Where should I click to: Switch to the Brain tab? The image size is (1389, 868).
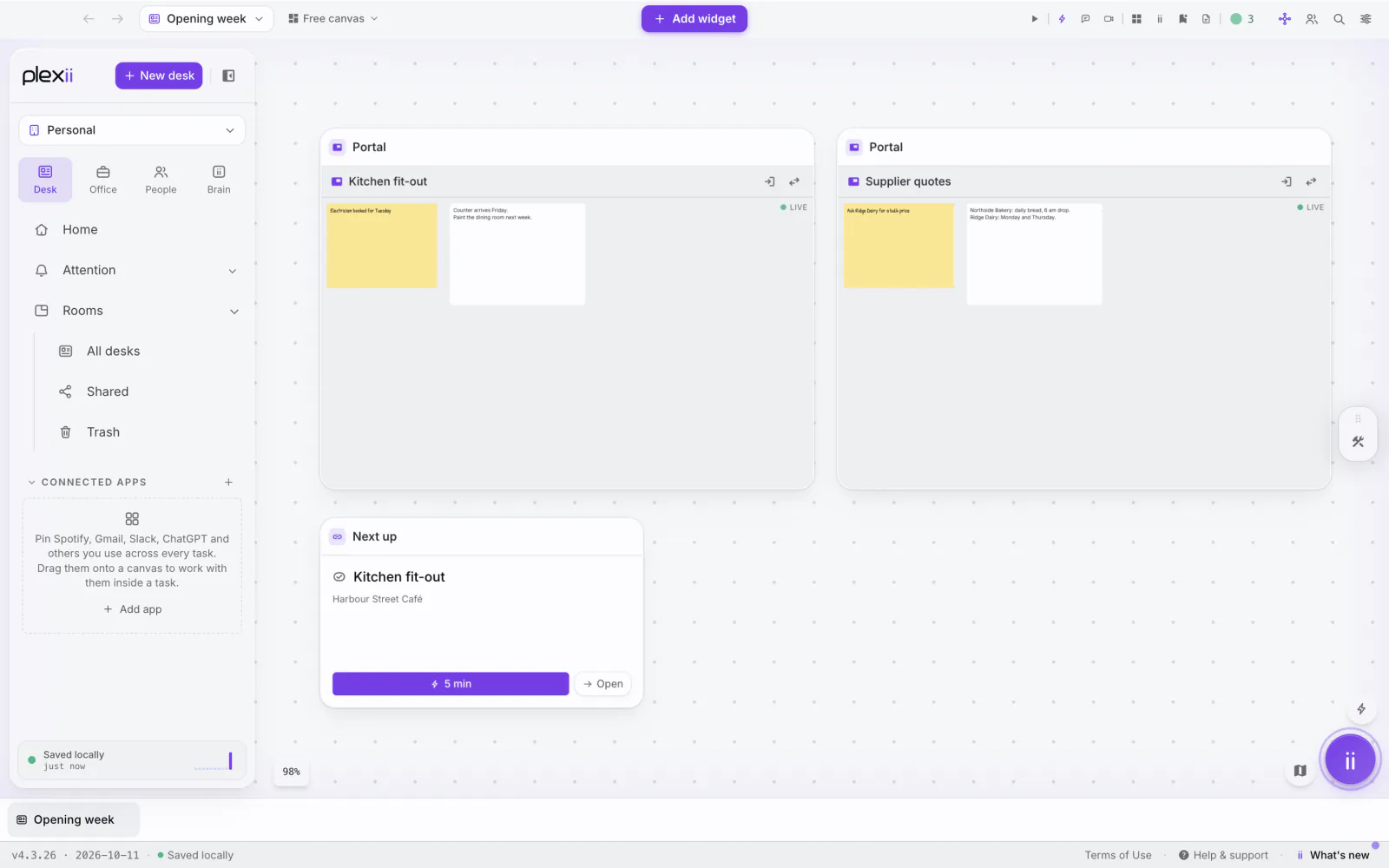(x=219, y=180)
